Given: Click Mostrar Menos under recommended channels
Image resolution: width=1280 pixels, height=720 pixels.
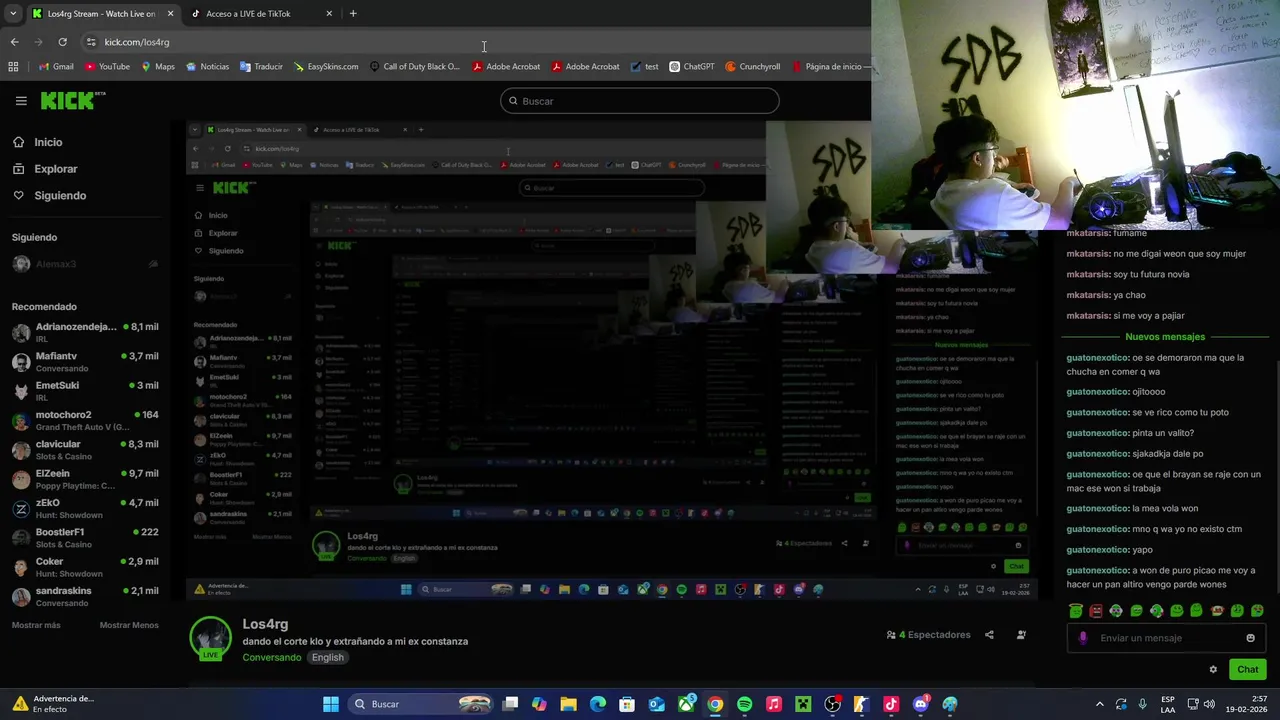Looking at the screenshot, I should [x=129, y=625].
